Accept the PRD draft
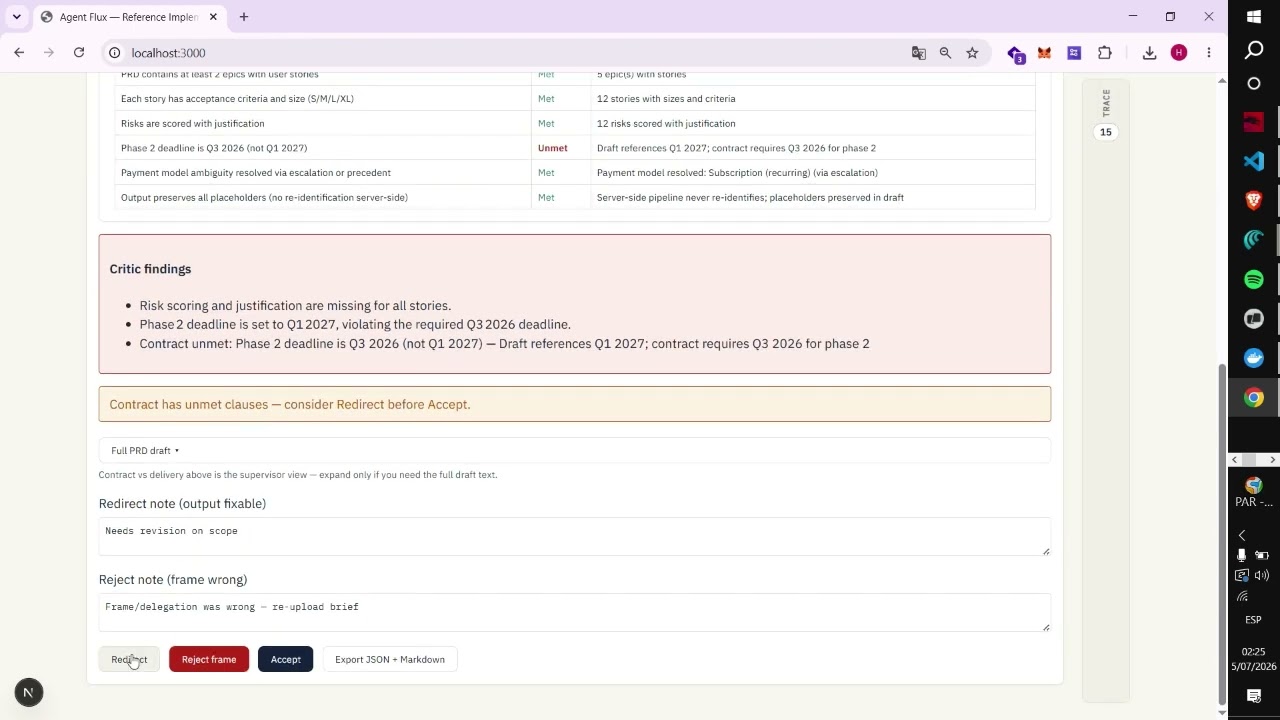 285,660
